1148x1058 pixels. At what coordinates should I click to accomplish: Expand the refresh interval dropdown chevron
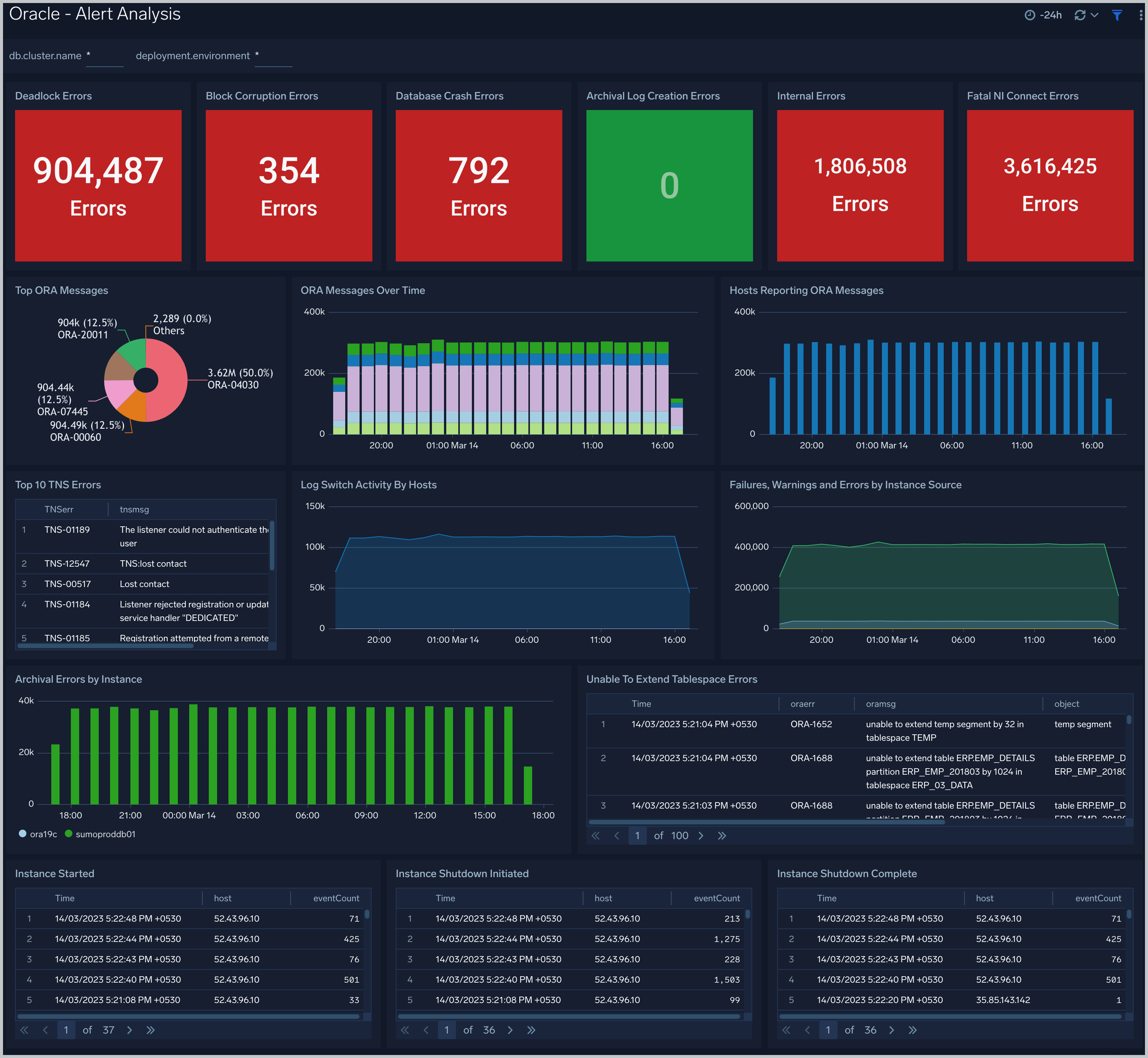[1094, 15]
